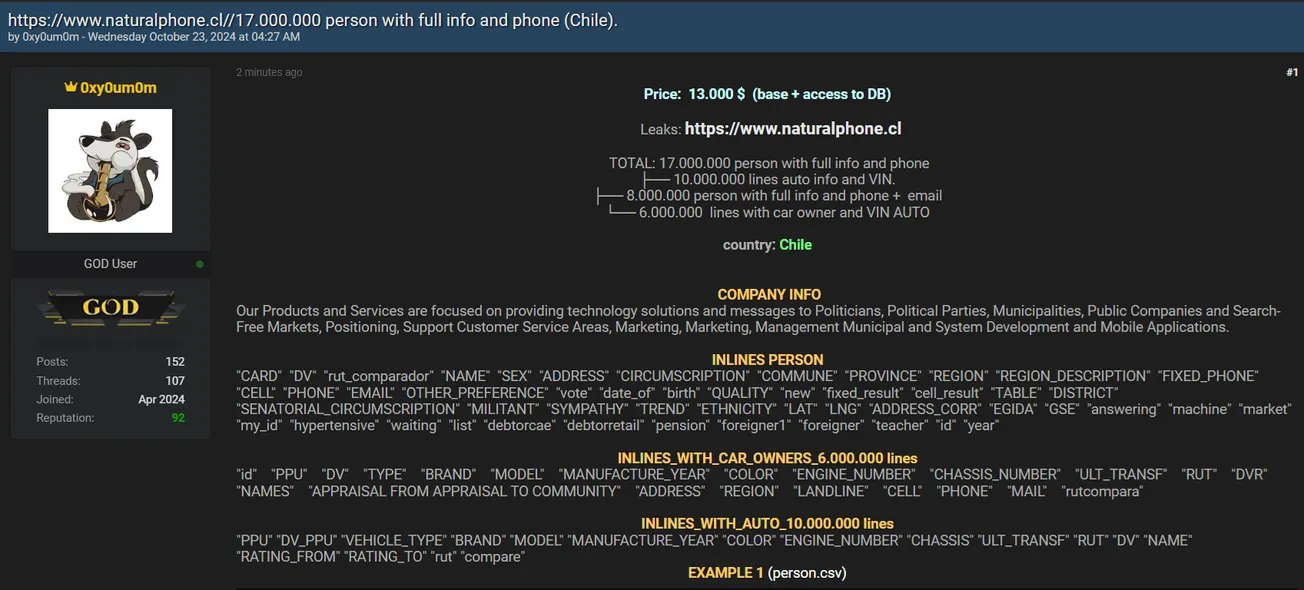Select the Posts count 152
This screenshot has height=590, width=1304.
(175, 362)
